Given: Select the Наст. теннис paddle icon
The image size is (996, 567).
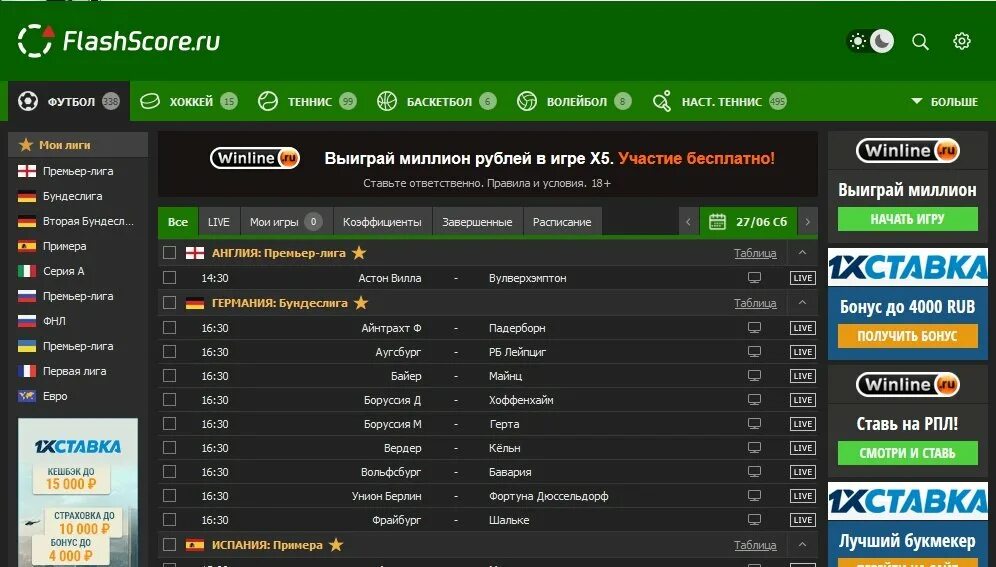Looking at the screenshot, I should coord(662,101).
